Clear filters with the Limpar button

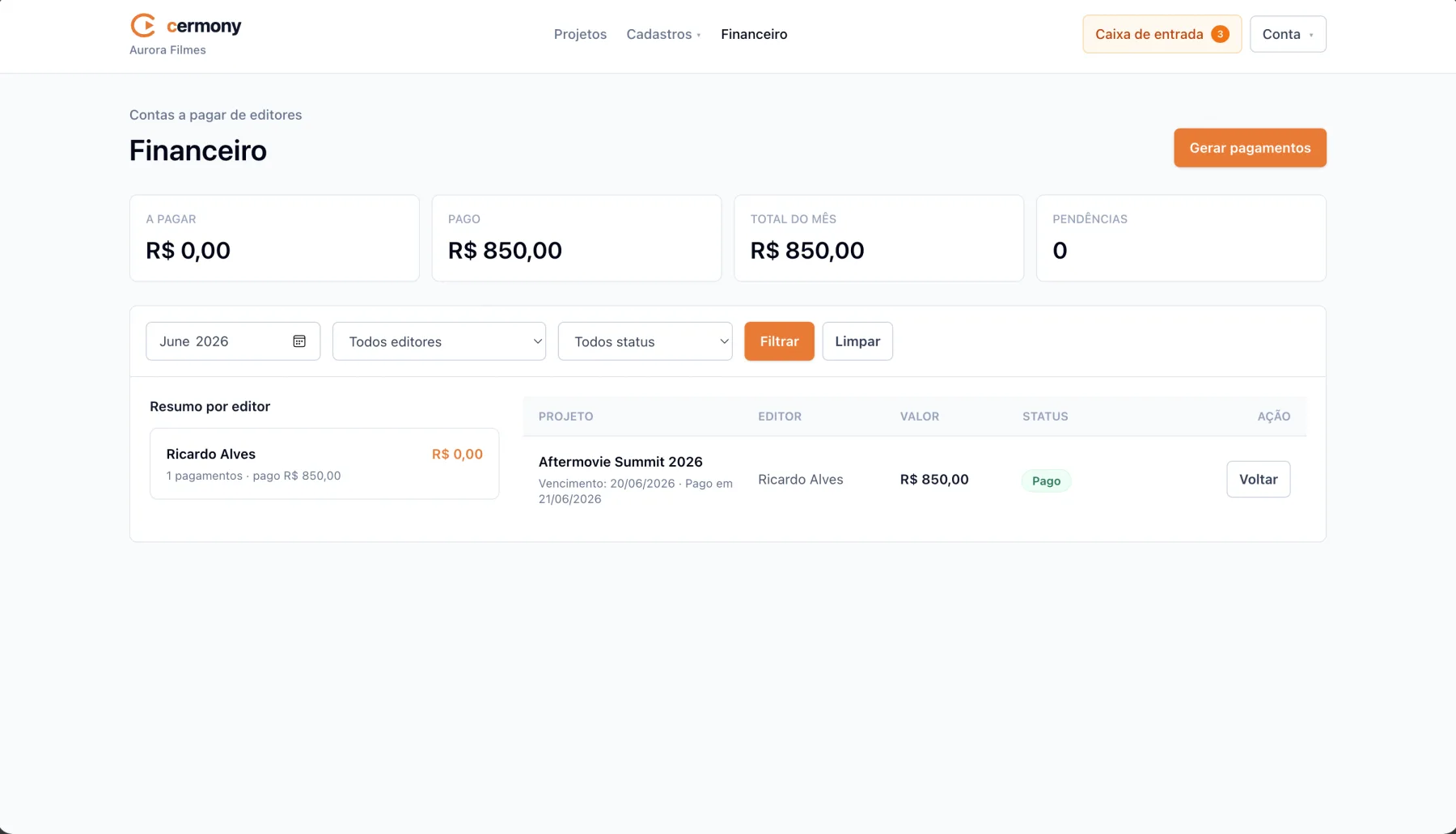click(857, 341)
